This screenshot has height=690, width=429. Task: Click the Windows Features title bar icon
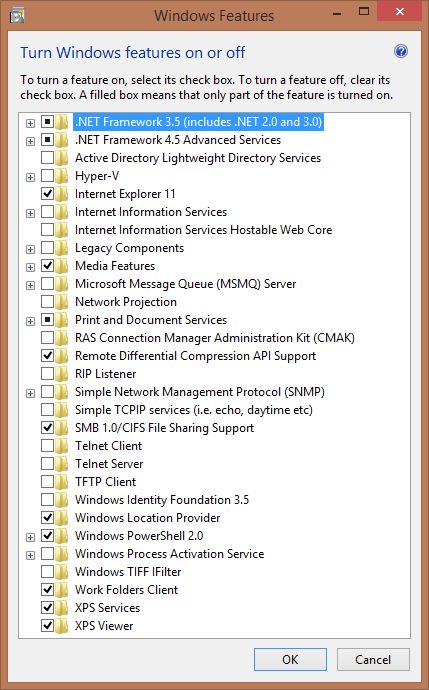(17, 15)
